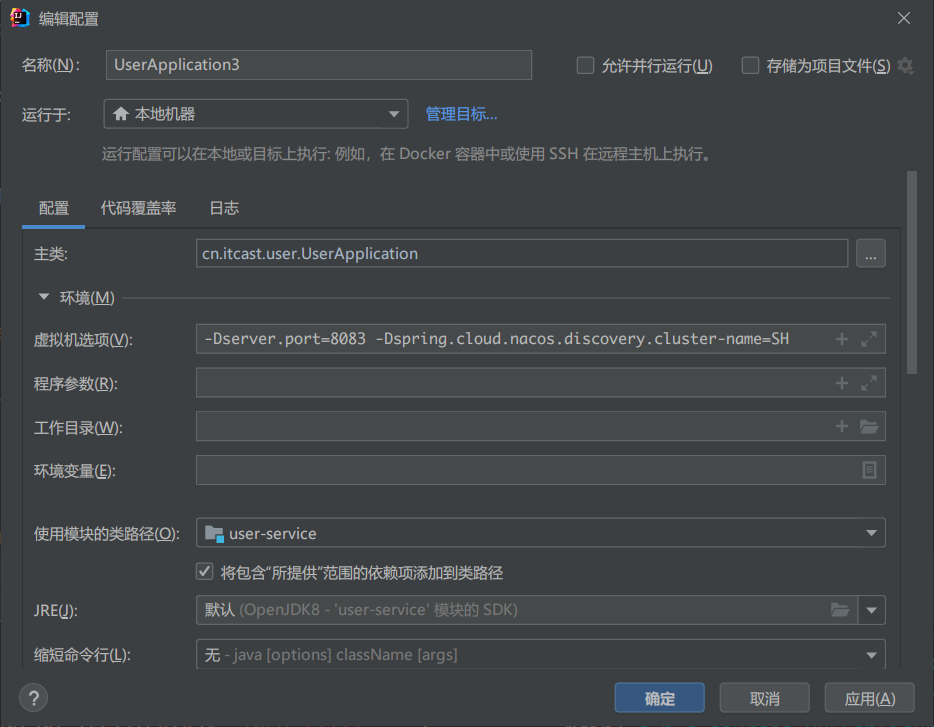Click the user-service module folder icon
The height and width of the screenshot is (727, 934).
pyautogui.click(x=214, y=533)
